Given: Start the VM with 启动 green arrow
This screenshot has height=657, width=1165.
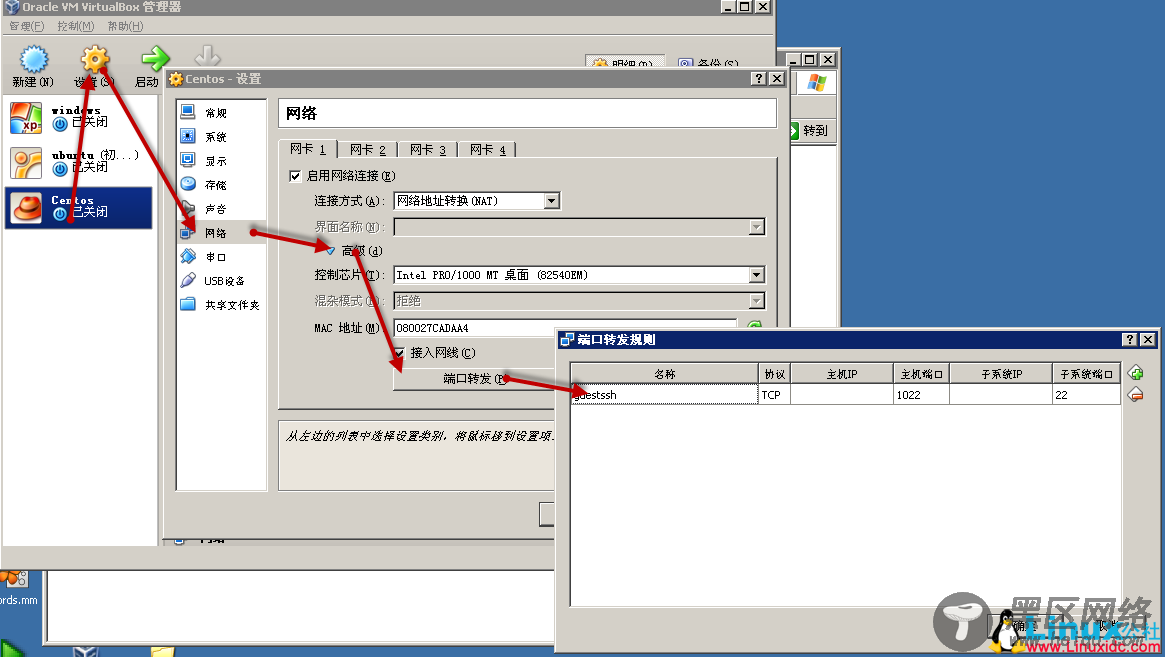Looking at the screenshot, I should pyautogui.click(x=155, y=58).
